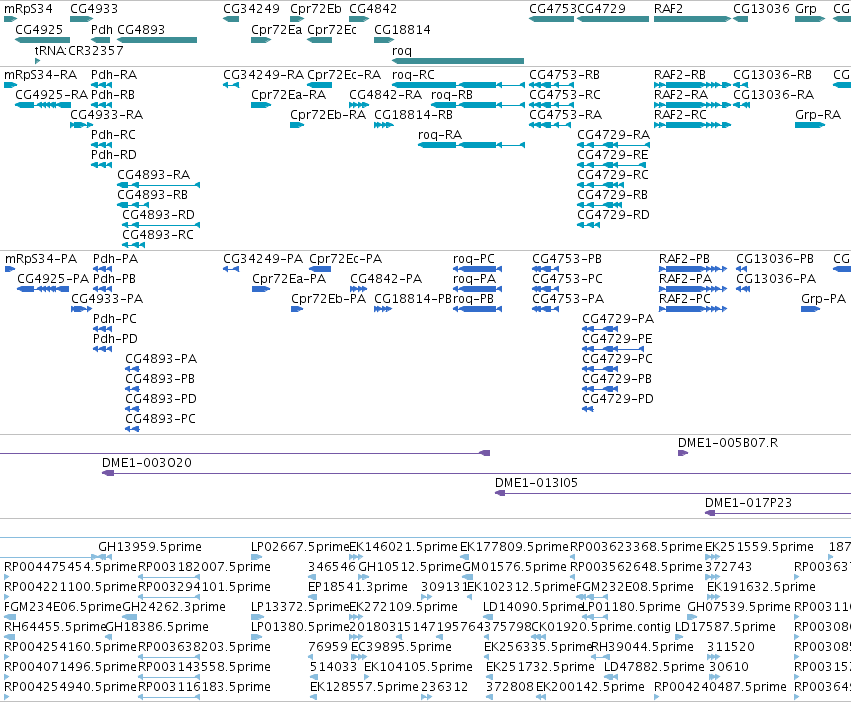This screenshot has width=851, height=702.
Task: Click the DME1-013I05 clone arrow
Action: [x=500, y=493]
